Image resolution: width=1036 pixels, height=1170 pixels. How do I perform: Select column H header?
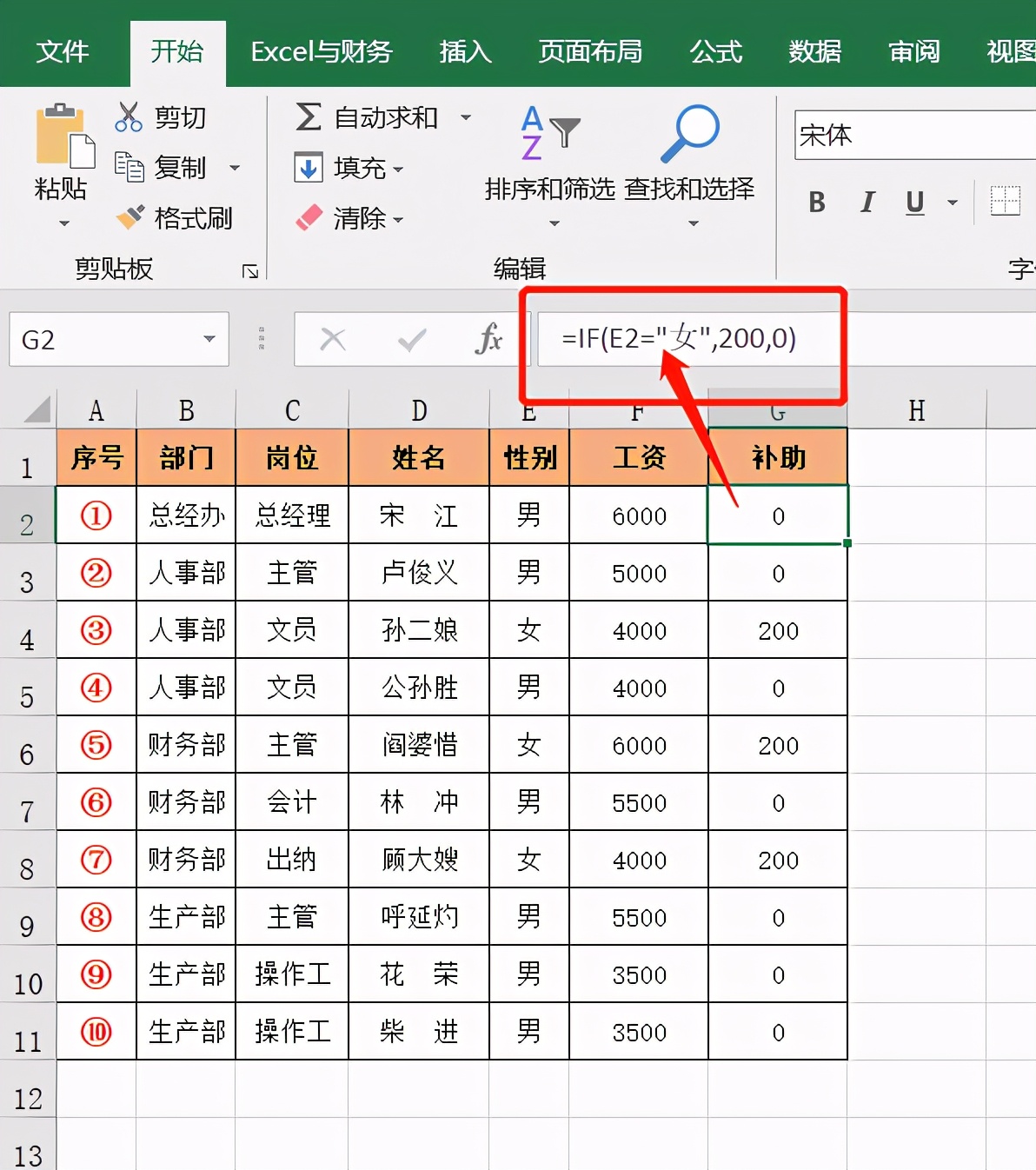coord(917,409)
